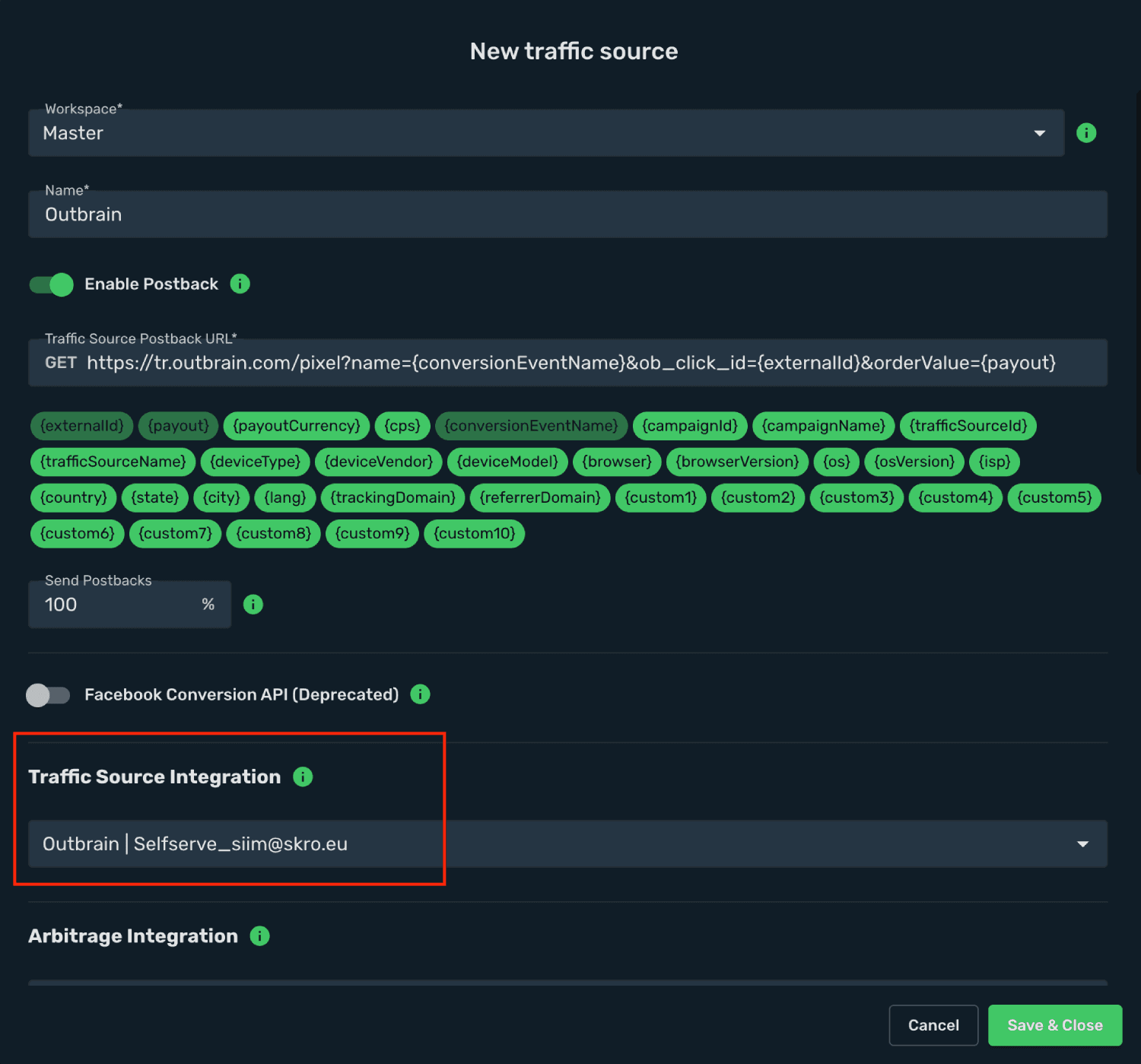This screenshot has width=1141, height=1064.
Task: Click the Name field containing Outbrain
Action: tap(567, 214)
